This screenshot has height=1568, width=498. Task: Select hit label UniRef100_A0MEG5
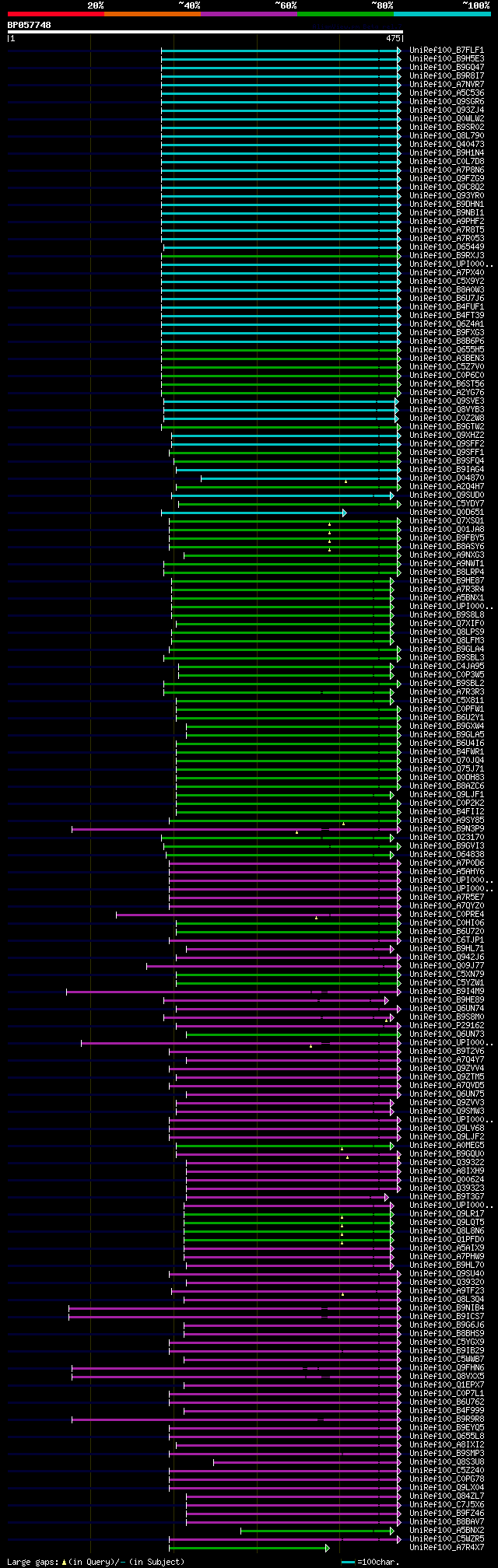tap(447, 1145)
